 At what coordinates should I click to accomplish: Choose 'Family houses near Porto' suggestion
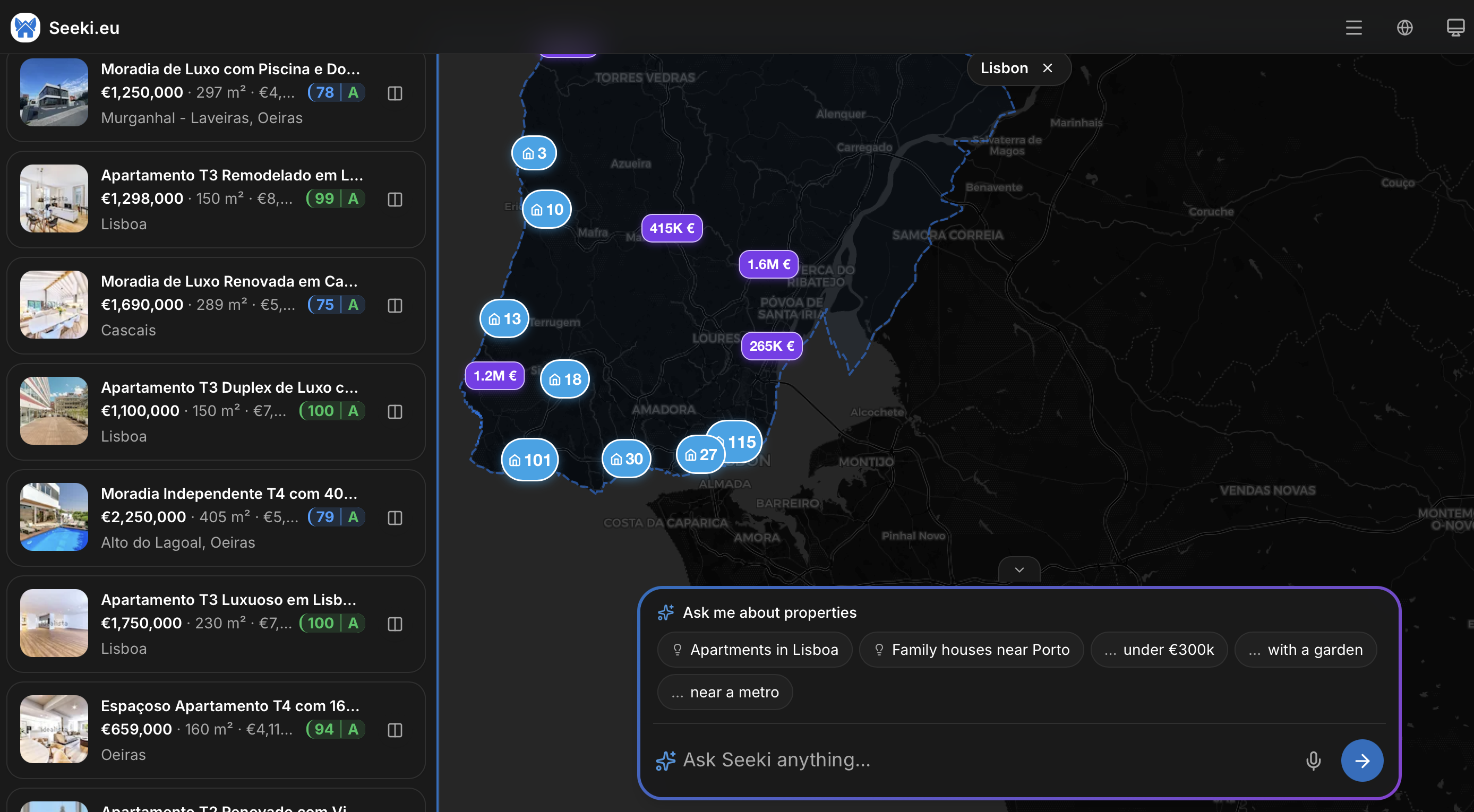tap(971, 650)
